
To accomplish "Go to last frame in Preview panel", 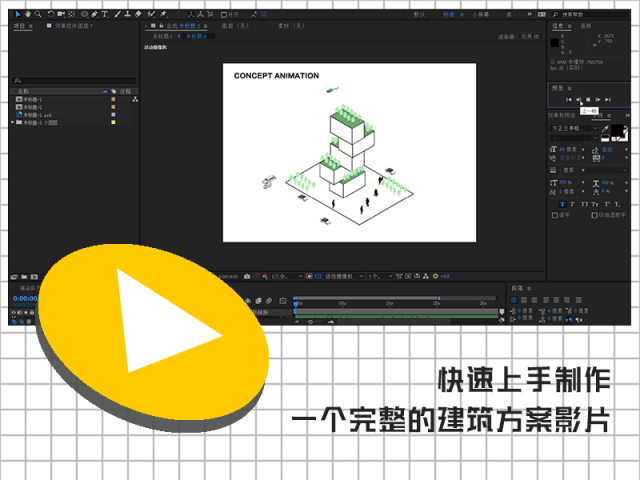I will [608, 100].
